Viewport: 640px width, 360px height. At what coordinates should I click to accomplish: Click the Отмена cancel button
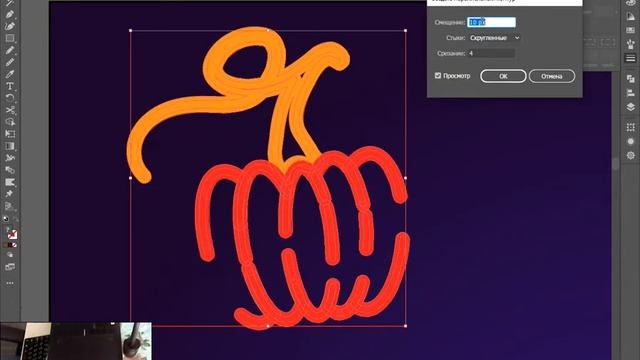tap(552, 76)
